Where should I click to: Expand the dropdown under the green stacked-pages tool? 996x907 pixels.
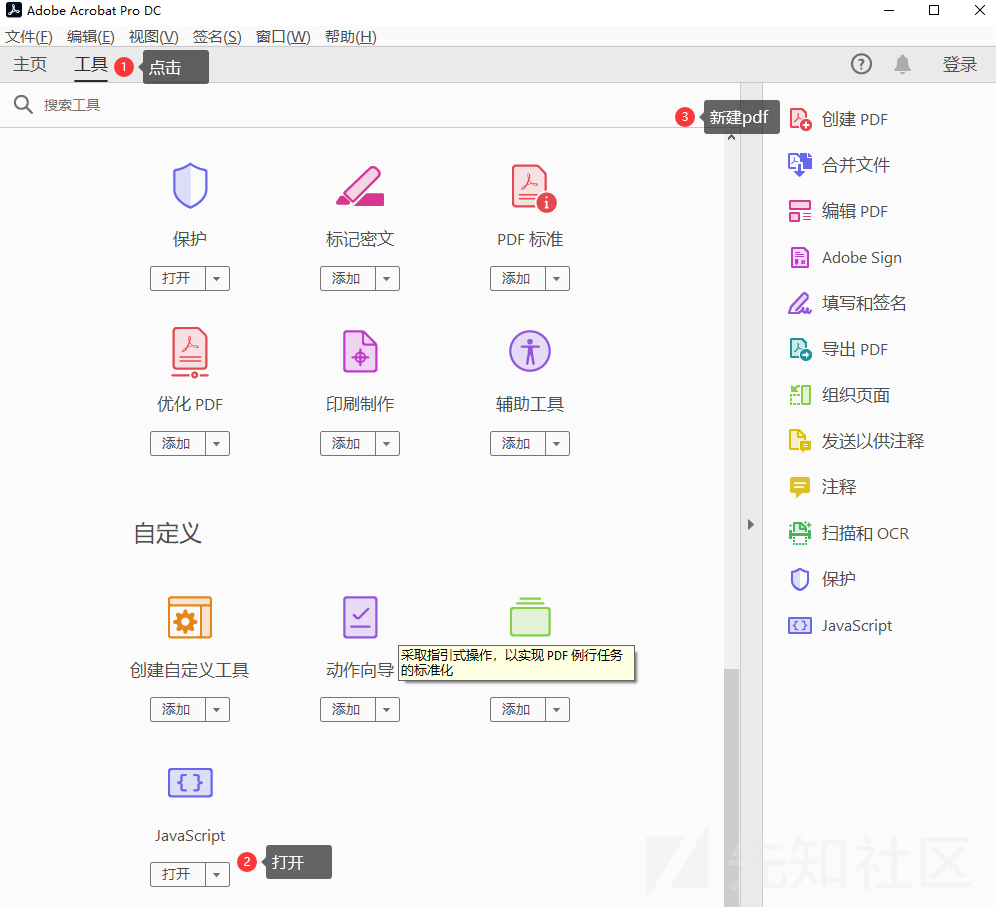pos(557,709)
